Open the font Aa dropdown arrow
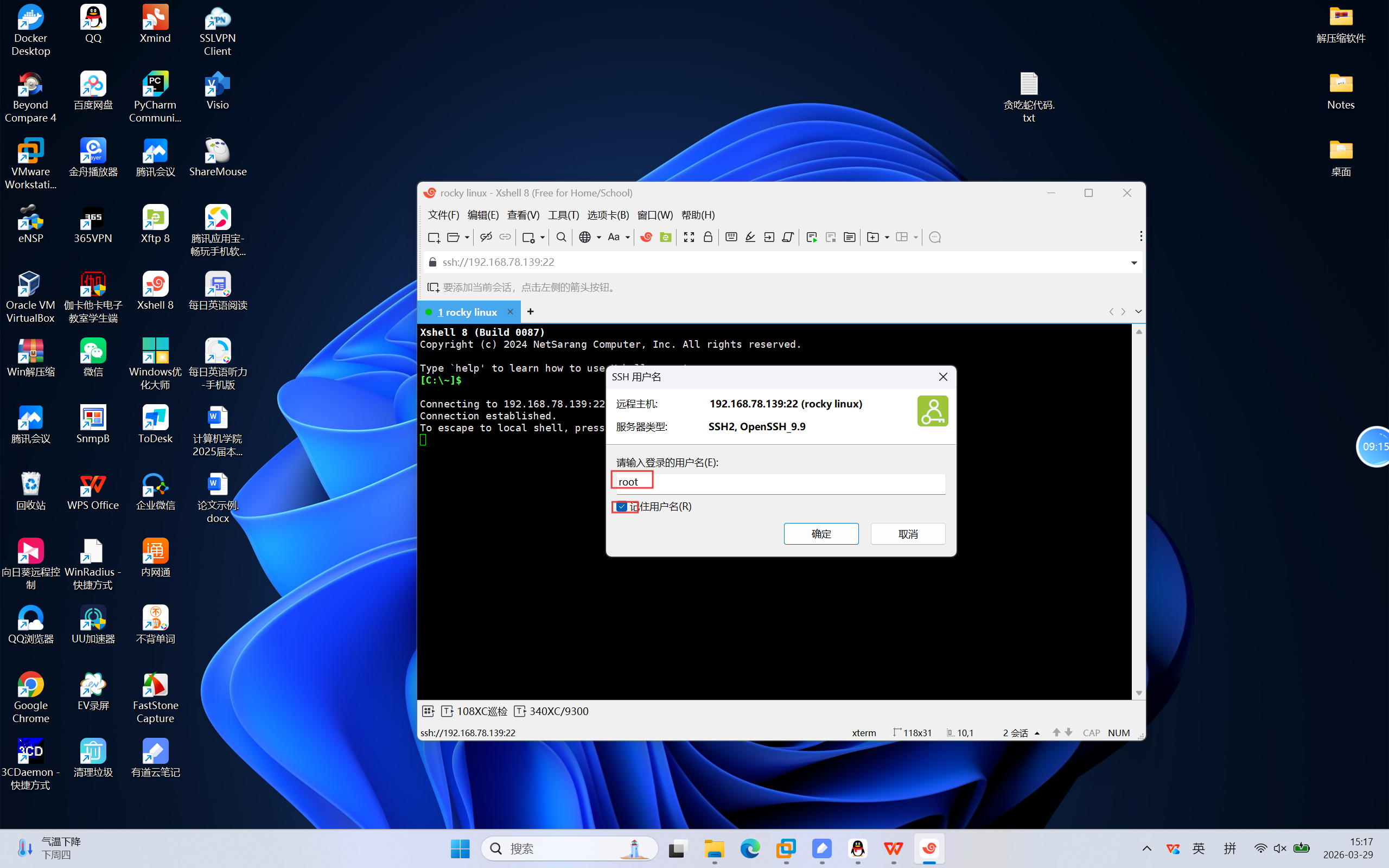This screenshot has width=1389, height=868. click(x=627, y=237)
